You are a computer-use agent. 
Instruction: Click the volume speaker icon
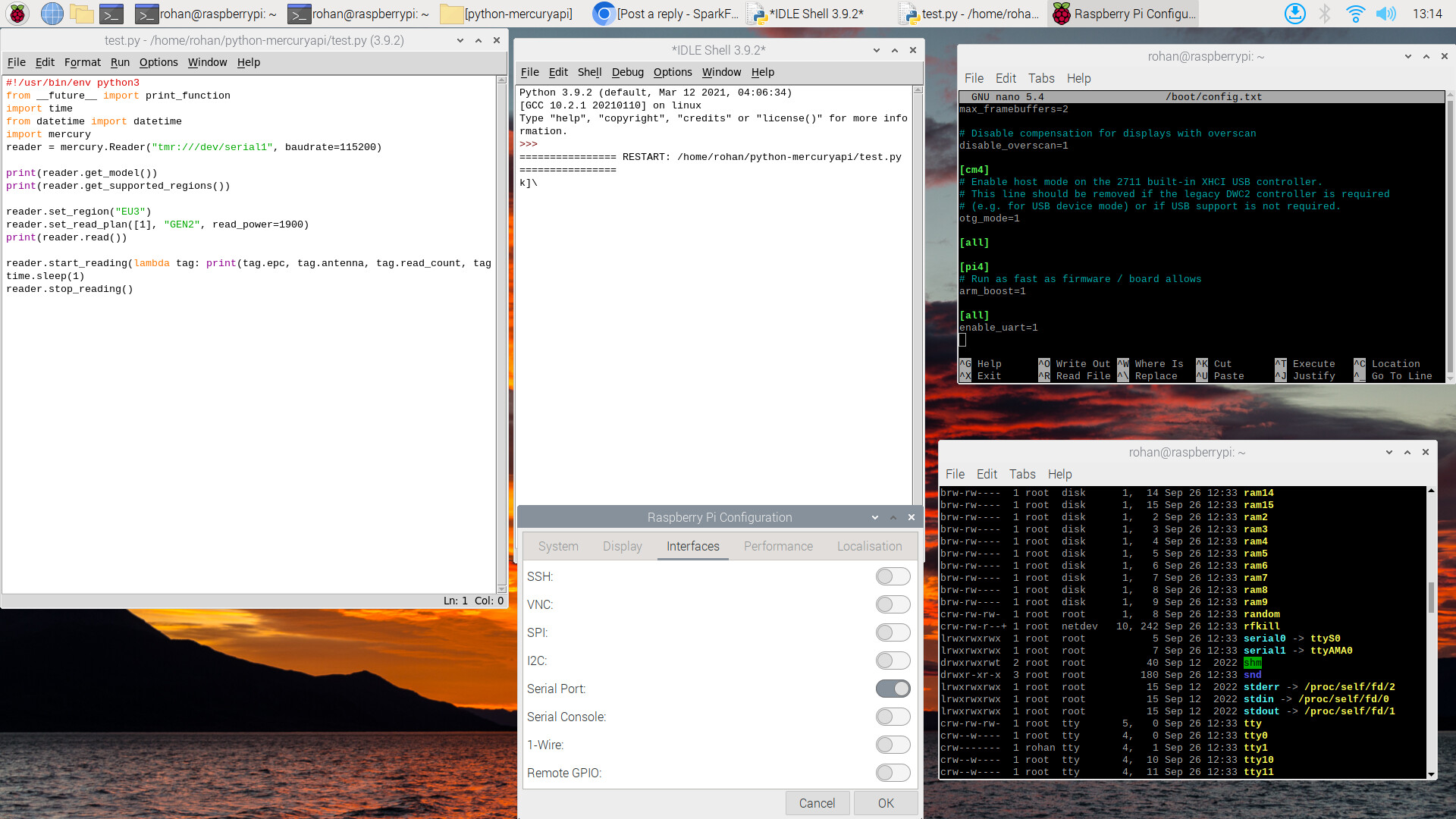[x=1385, y=14]
